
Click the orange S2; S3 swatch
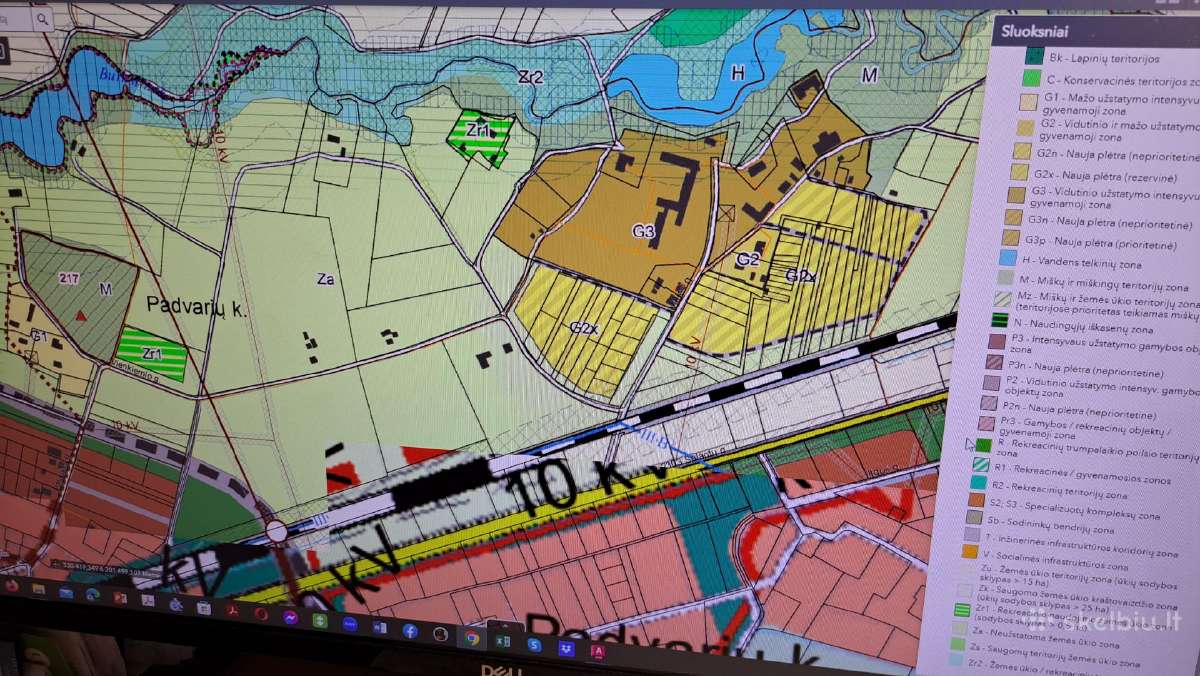[976, 500]
